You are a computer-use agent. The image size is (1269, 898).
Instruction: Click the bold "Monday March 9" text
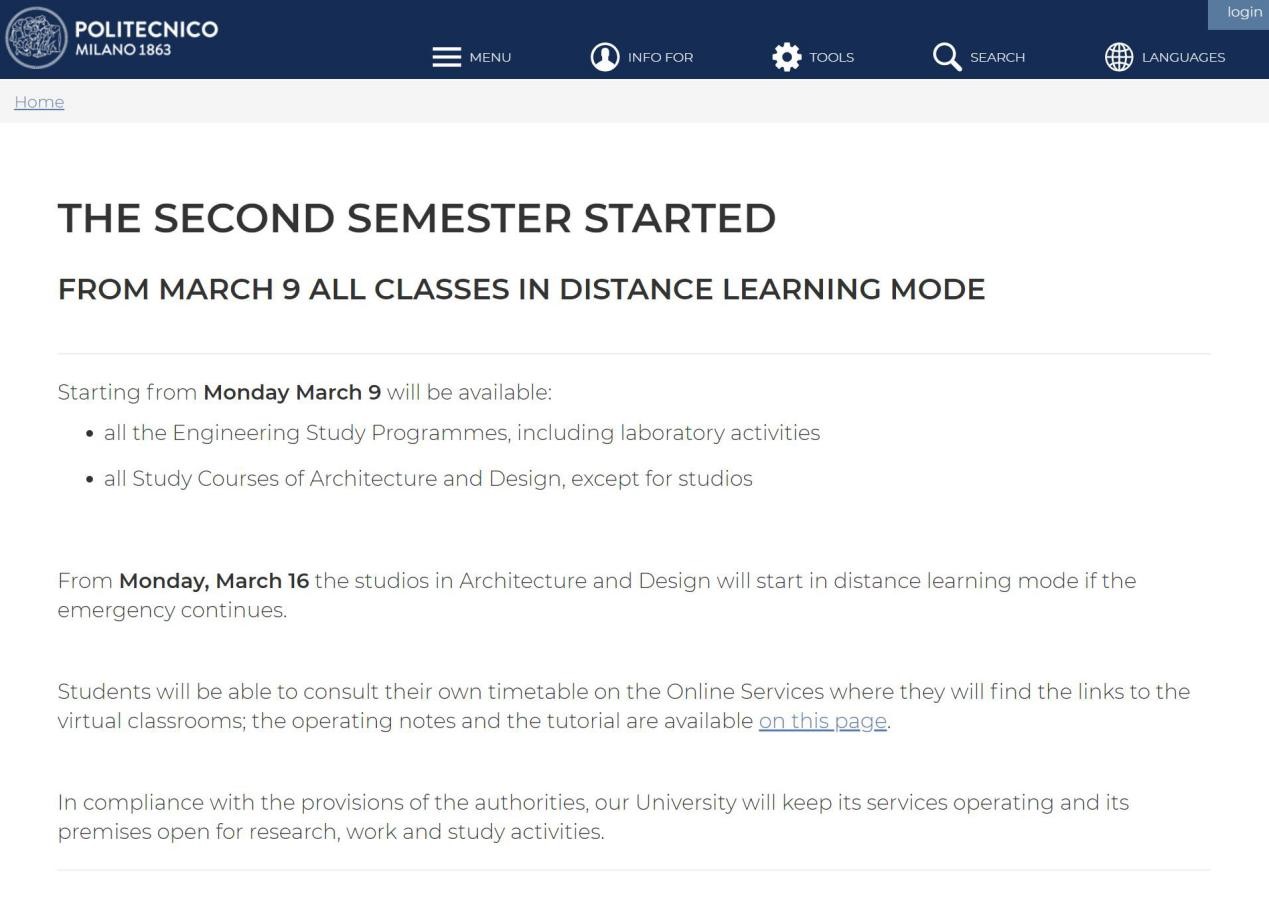(x=292, y=392)
